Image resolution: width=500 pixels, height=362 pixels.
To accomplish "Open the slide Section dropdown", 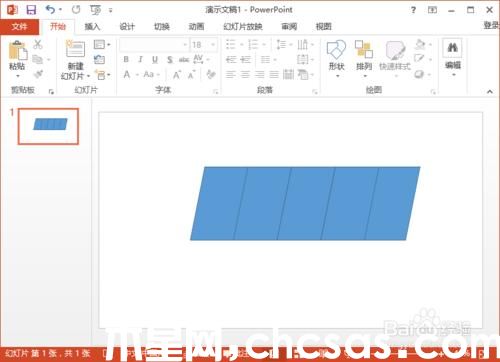I will click(102, 75).
